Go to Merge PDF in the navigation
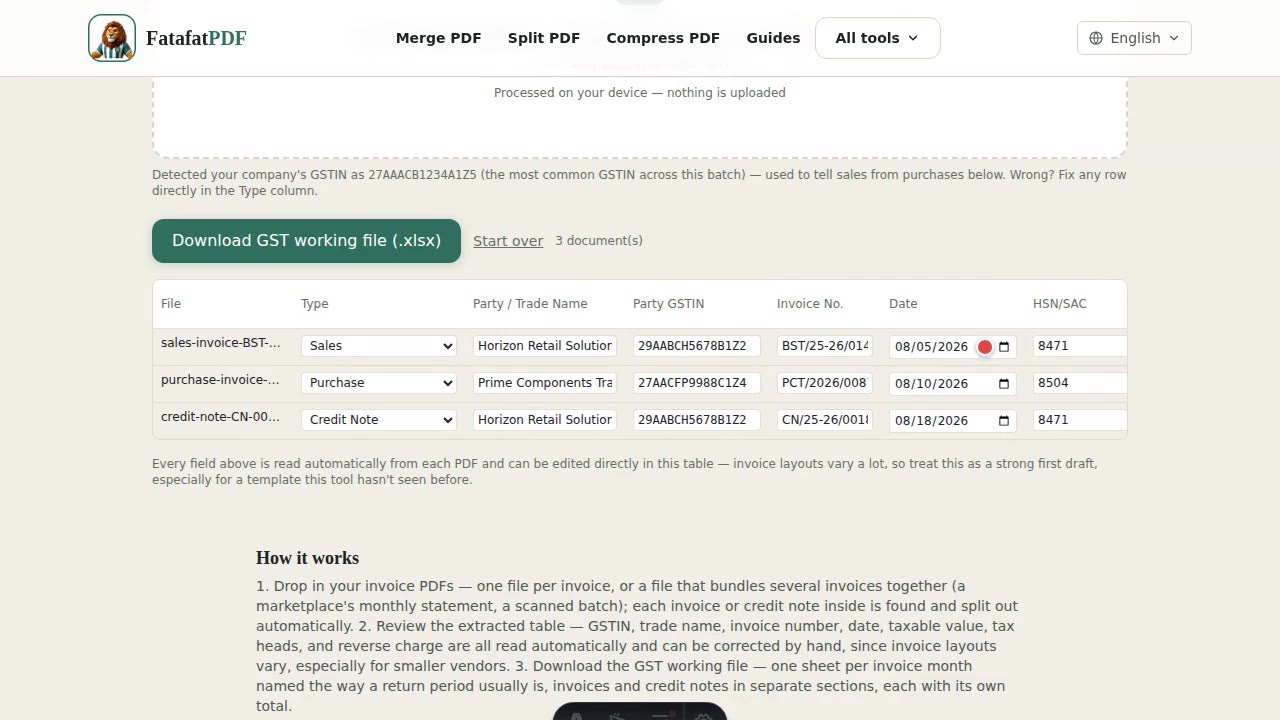The width and height of the screenshot is (1280, 720). coord(438,38)
